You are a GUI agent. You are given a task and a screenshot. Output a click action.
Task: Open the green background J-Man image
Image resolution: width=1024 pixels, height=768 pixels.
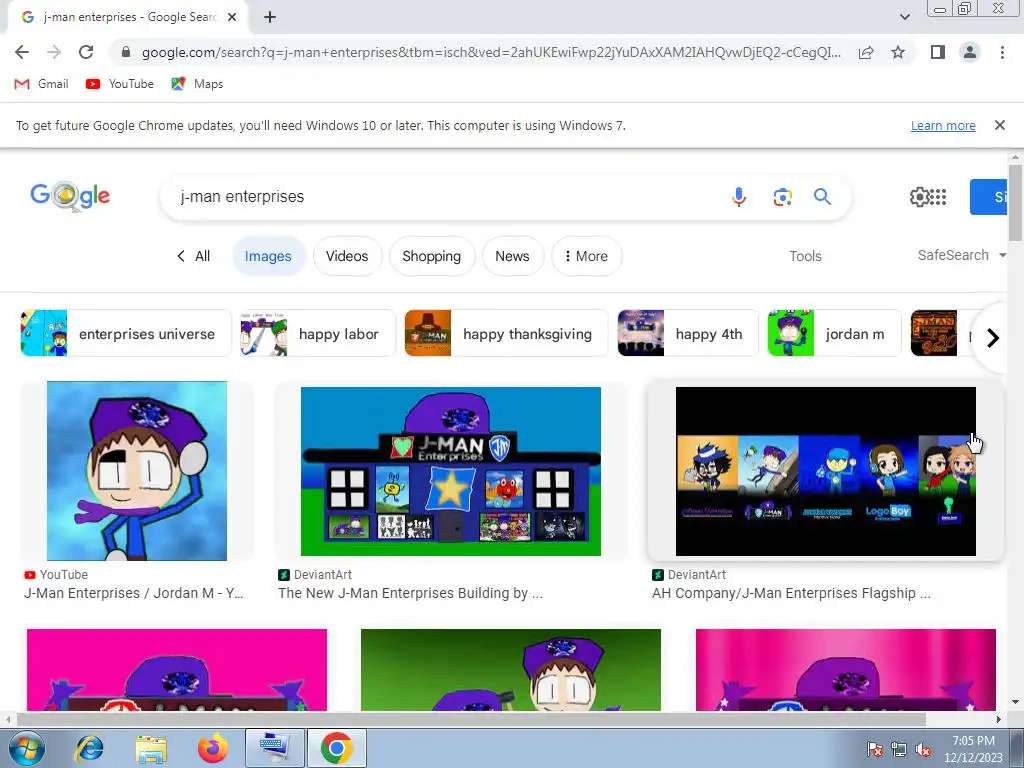(511, 669)
